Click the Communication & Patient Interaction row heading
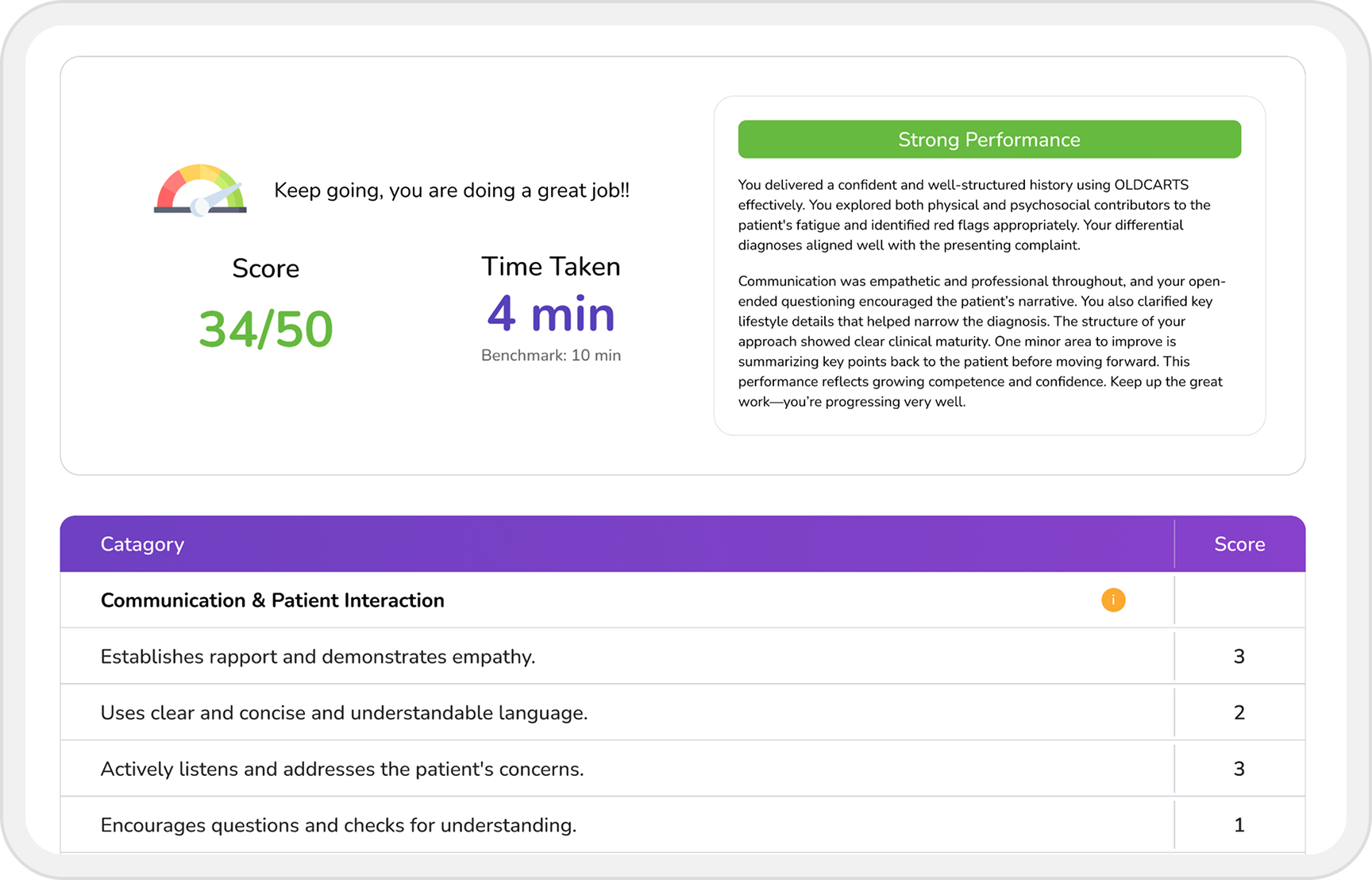 272,600
